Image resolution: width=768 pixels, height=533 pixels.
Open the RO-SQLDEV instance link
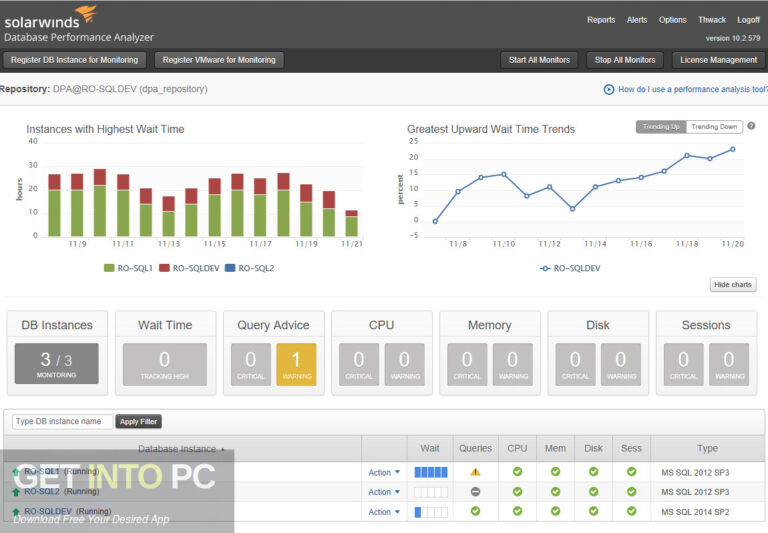pos(48,511)
